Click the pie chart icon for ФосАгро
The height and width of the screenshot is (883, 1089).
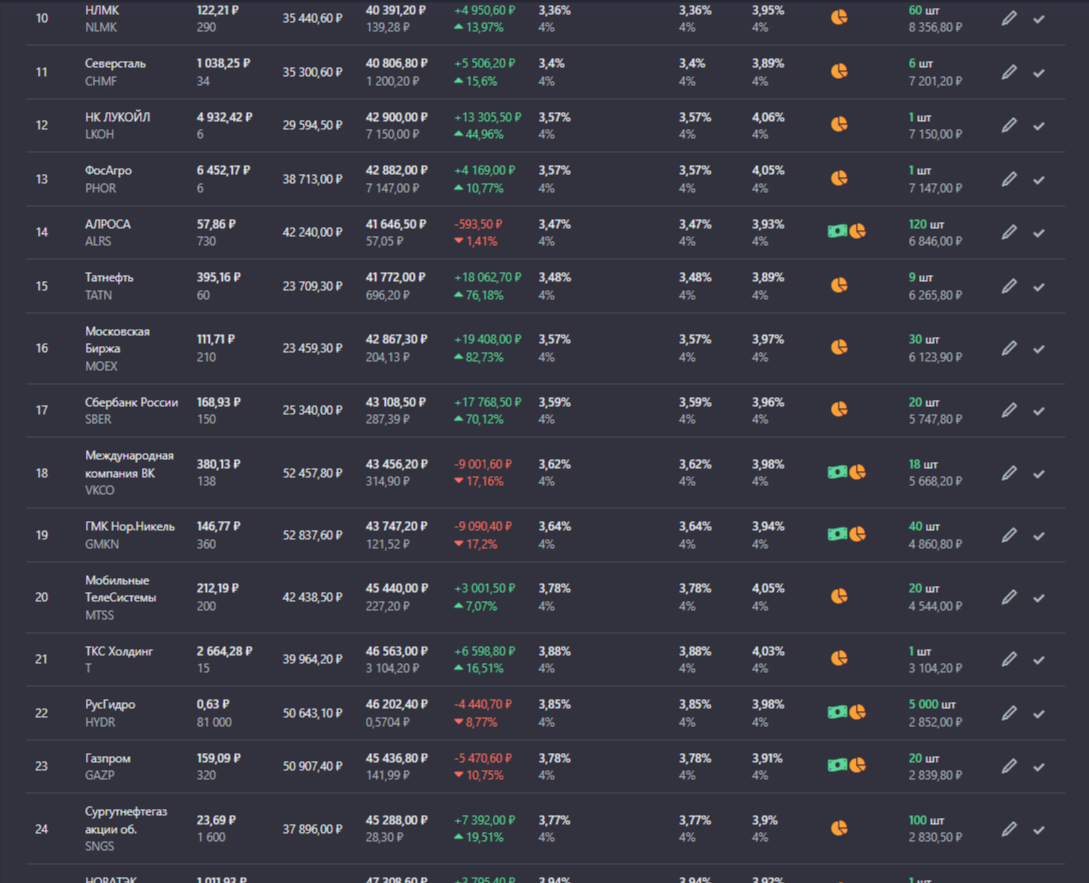840,179
